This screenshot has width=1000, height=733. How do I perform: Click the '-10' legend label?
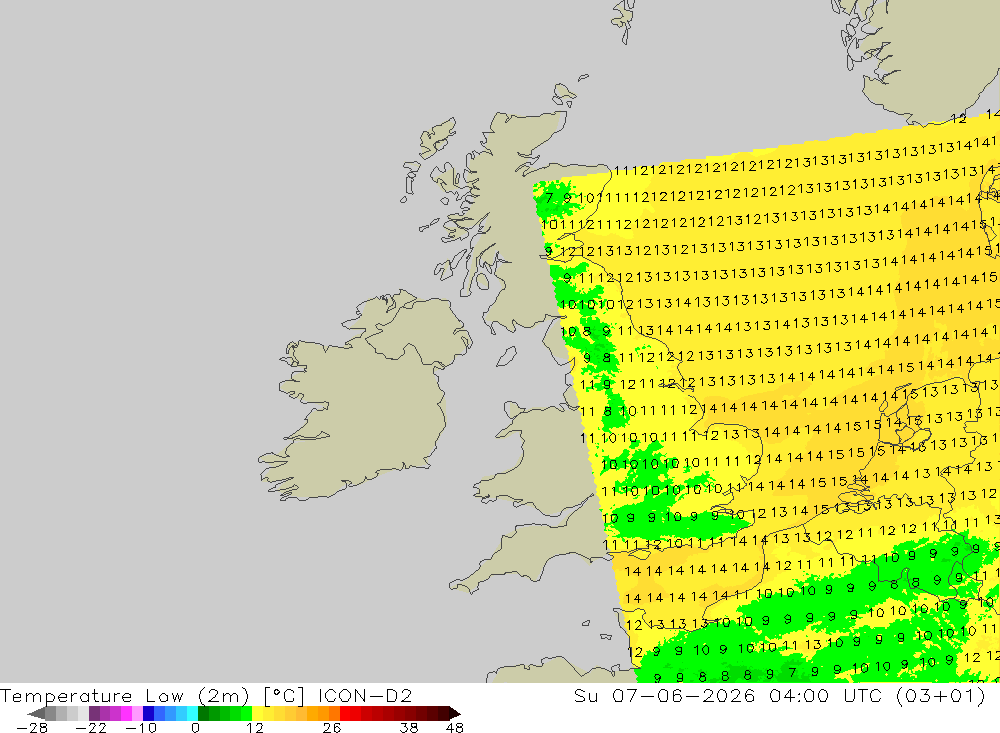141,728
